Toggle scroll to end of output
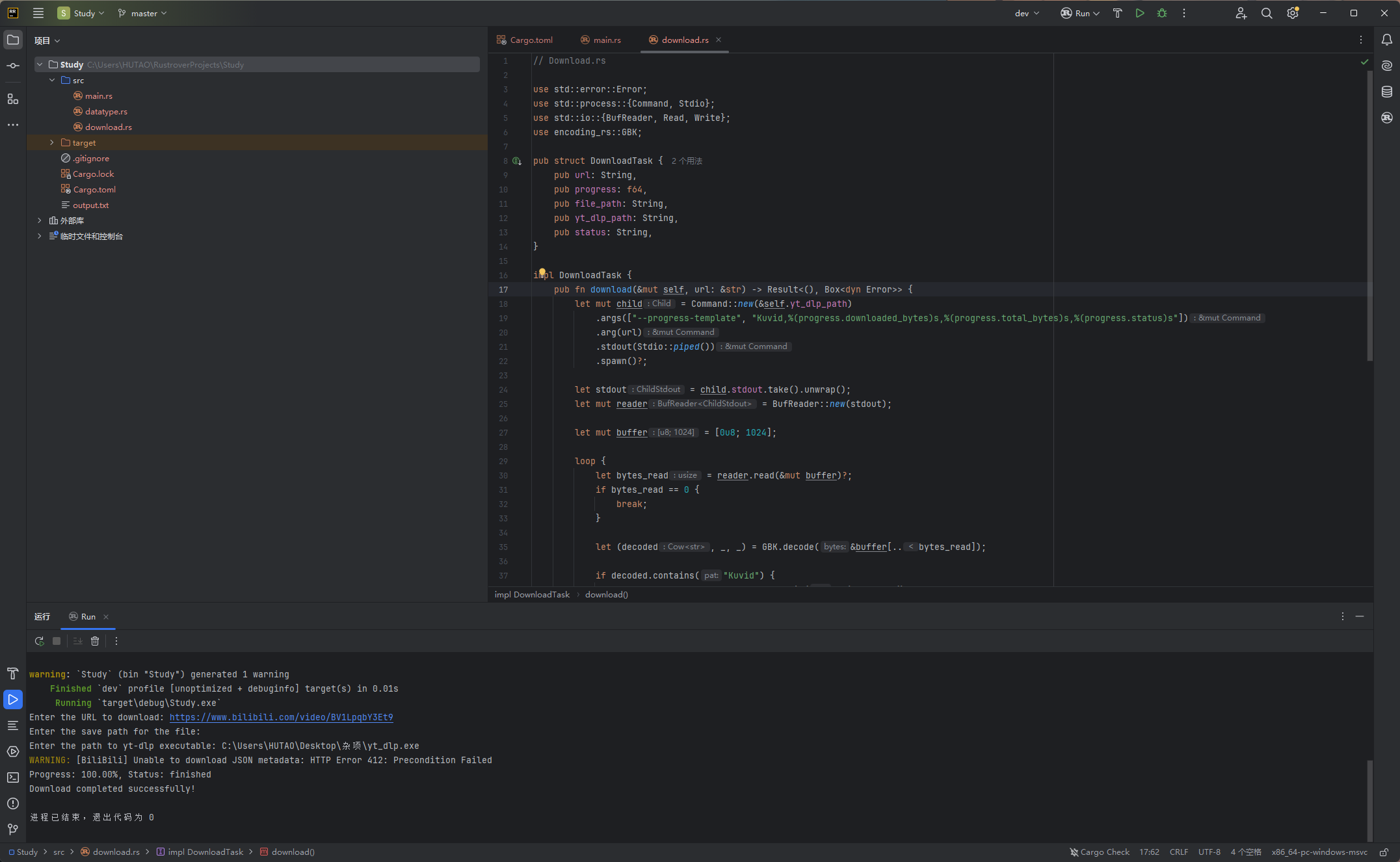This screenshot has width=1400, height=862. point(78,641)
